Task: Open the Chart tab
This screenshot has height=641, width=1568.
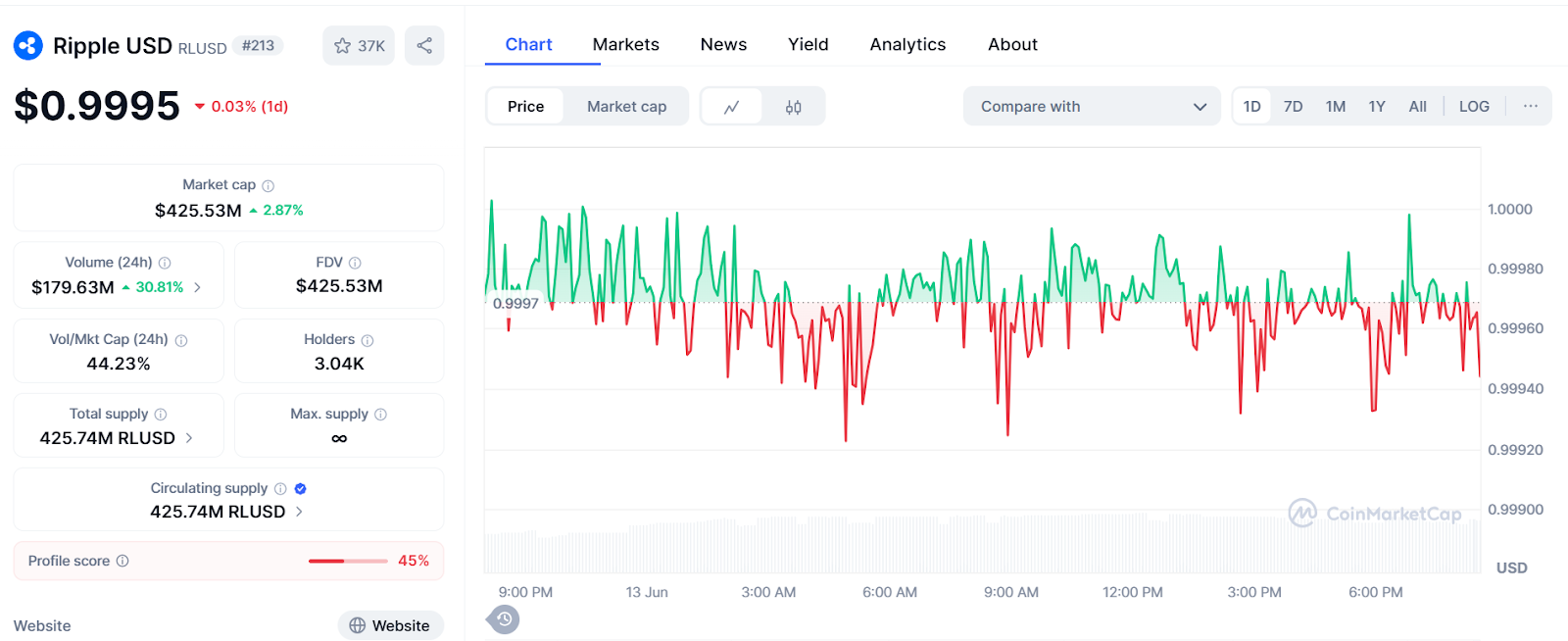Action: click(x=529, y=44)
